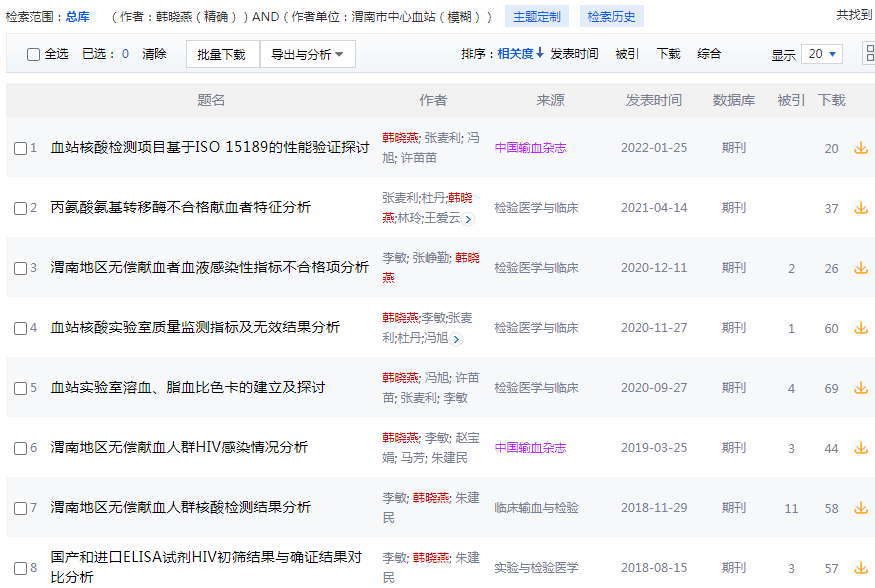Open article 血站实验室溶血、脂血比色卡的建立及探讨
The image size is (875, 588).
[x=188, y=387]
